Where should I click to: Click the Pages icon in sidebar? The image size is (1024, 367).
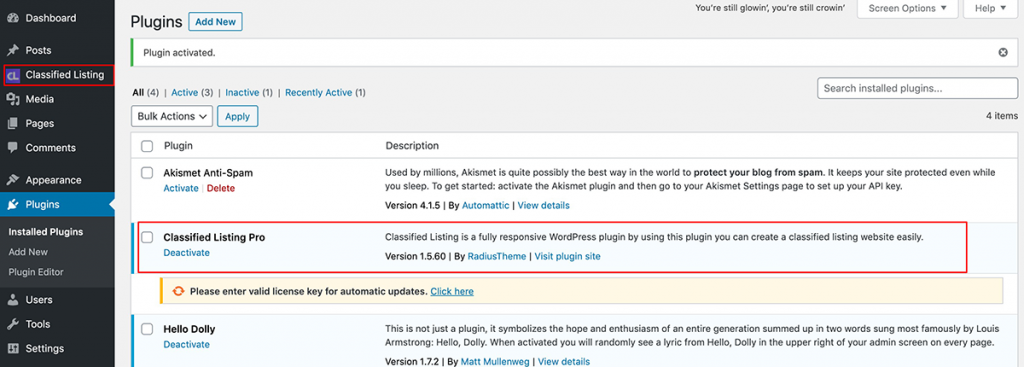click(12, 123)
